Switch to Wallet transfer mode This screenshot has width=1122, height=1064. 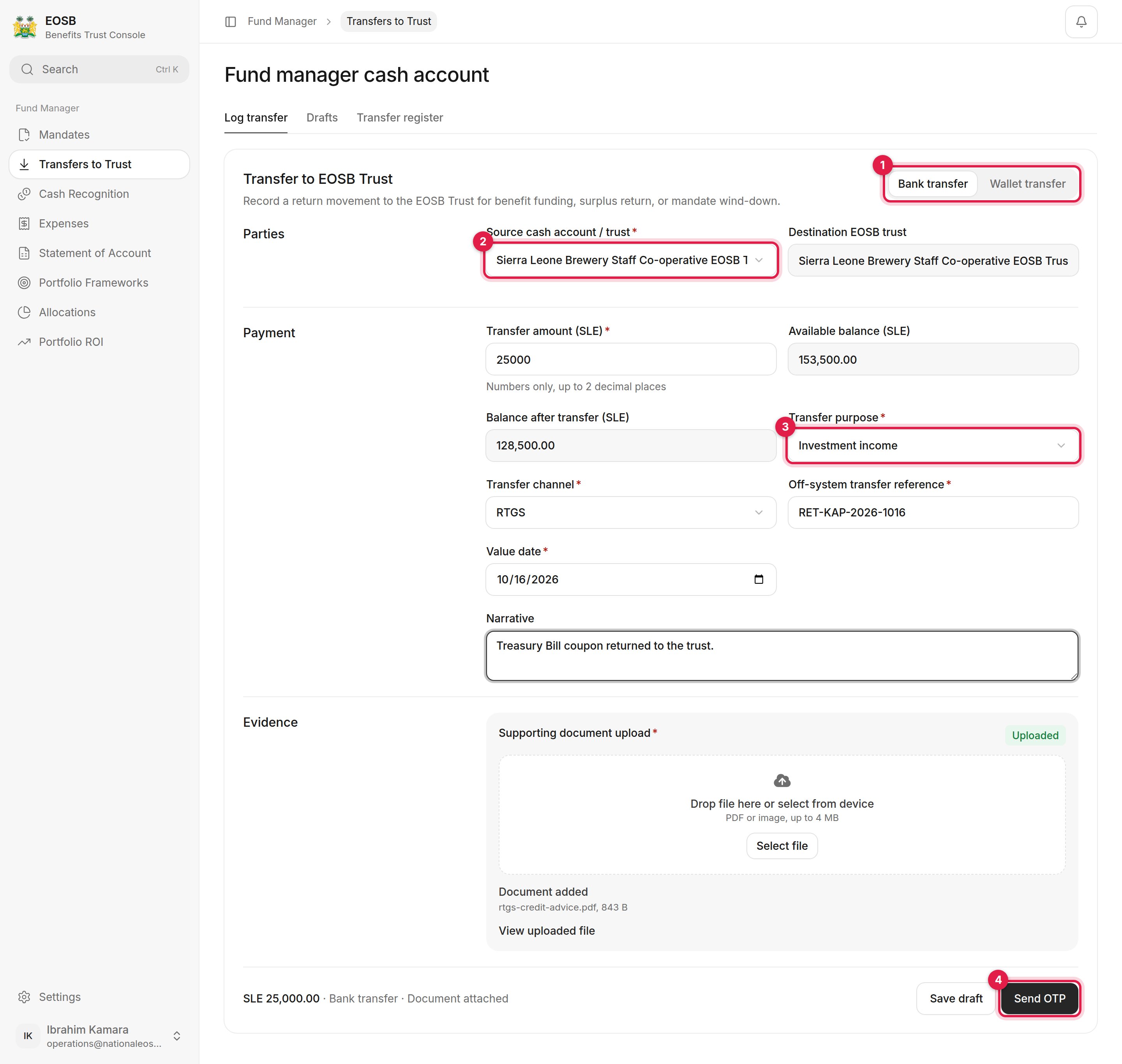pyautogui.click(x=1027, y=184)
